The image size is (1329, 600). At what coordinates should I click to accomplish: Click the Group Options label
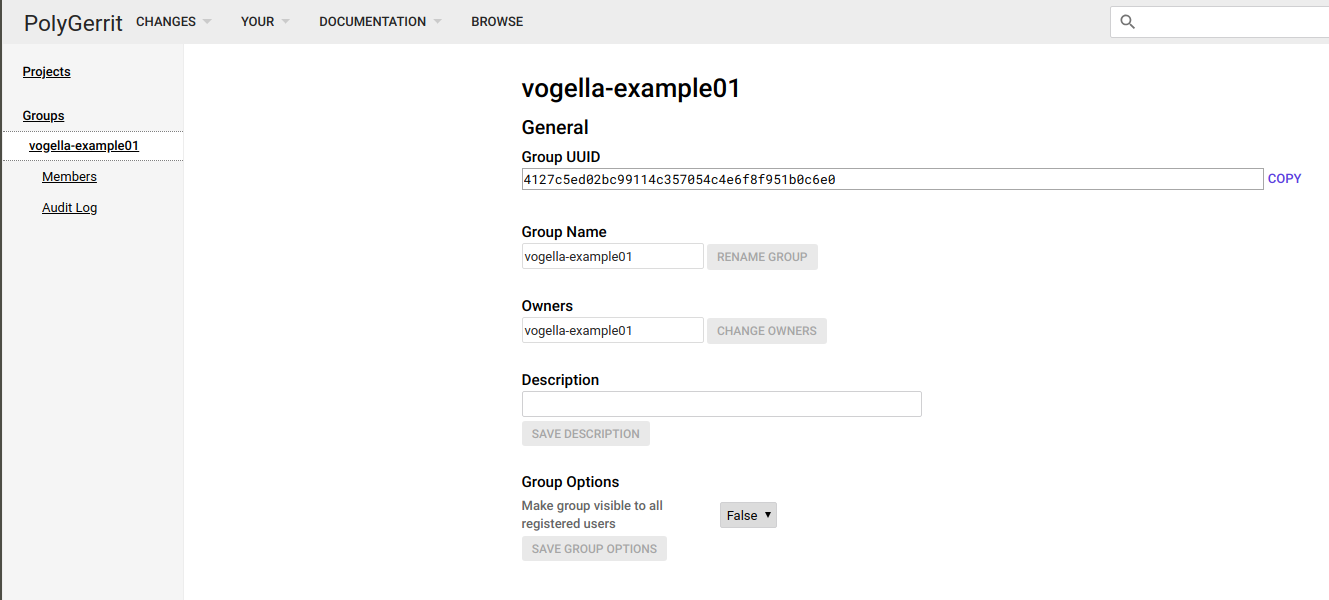coord(570,482)
